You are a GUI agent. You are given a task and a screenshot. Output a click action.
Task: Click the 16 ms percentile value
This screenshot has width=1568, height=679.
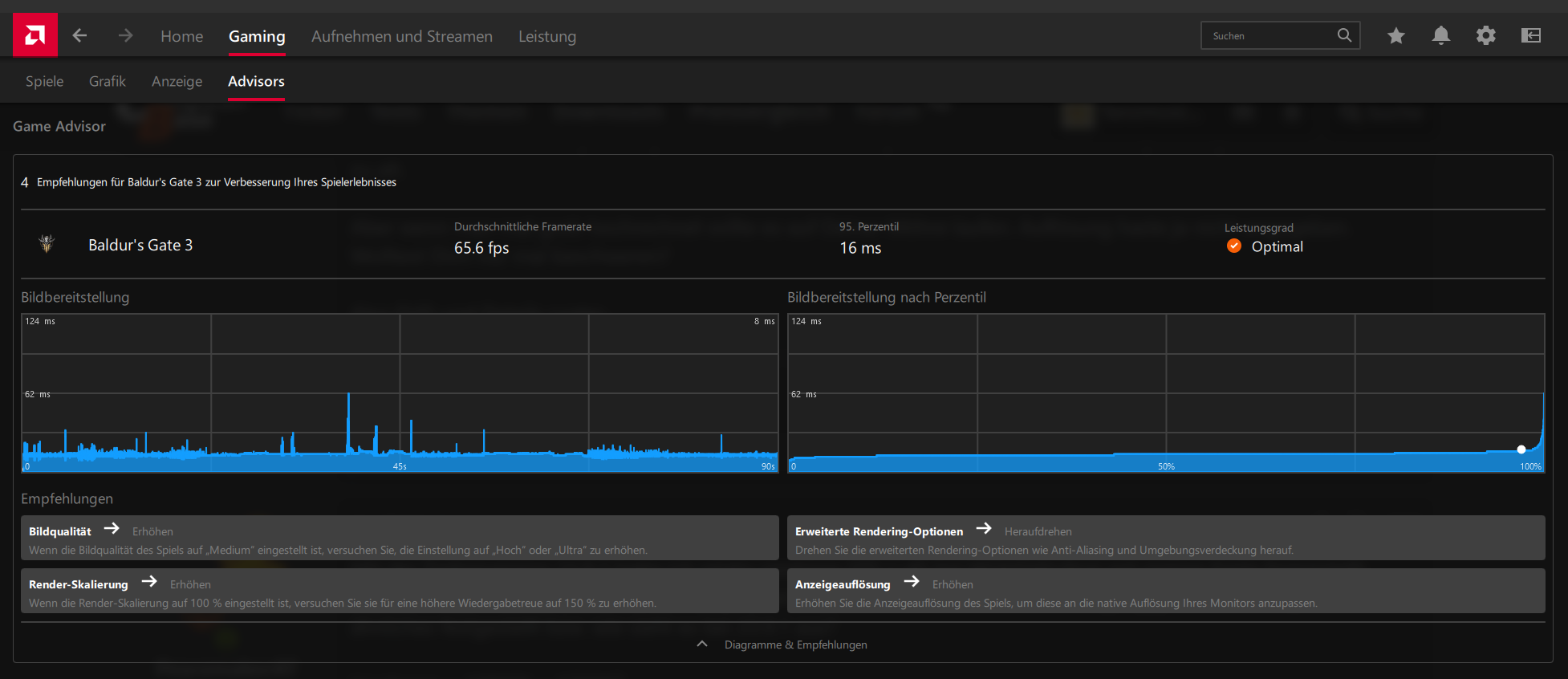pyautogui.click(x=860, y=248)
